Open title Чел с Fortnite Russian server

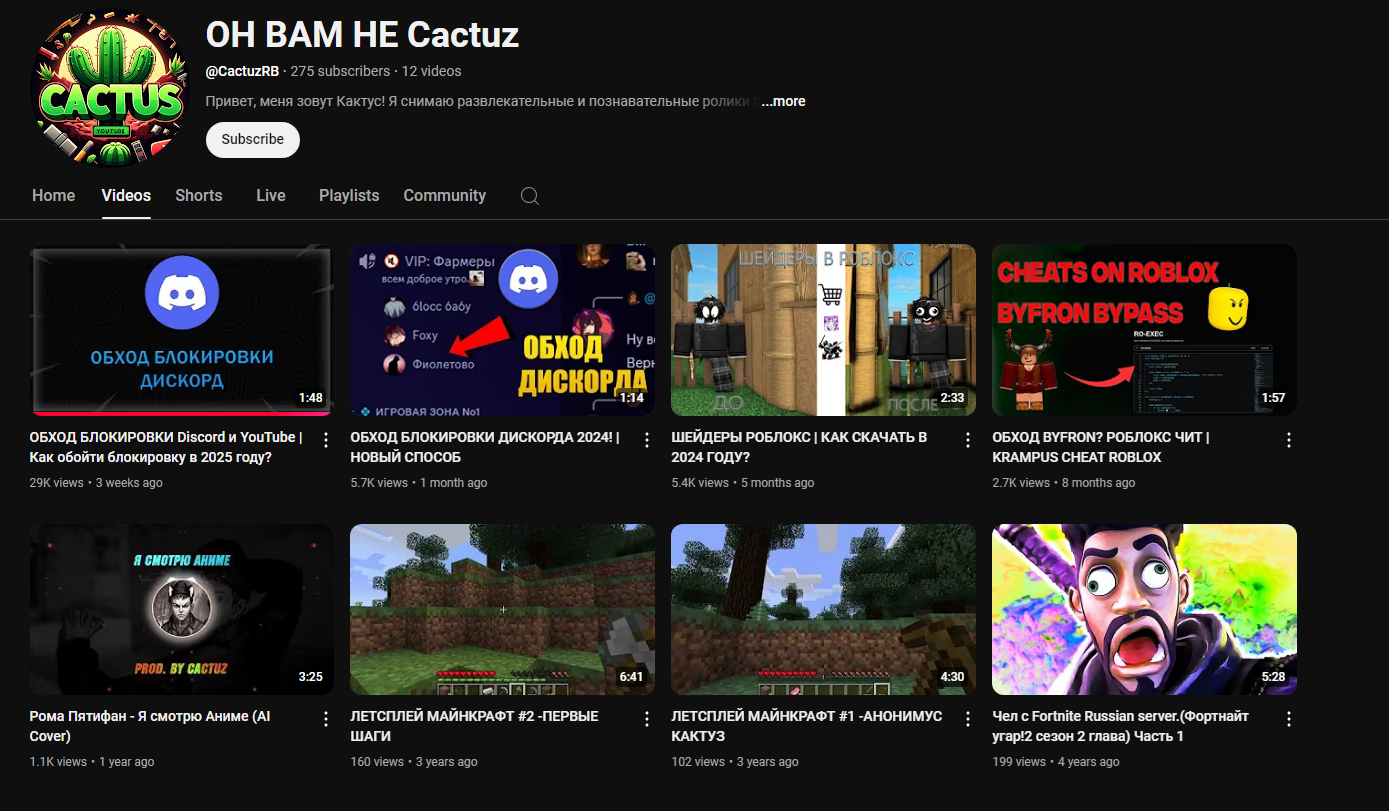(1120, 726)
